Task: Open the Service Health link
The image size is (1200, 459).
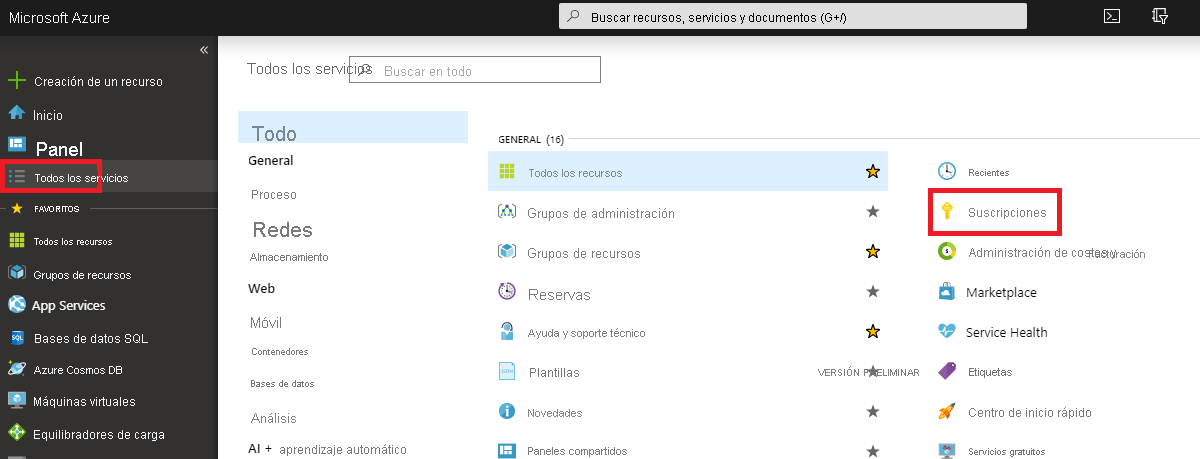Action: click(x=1007, y=332)
